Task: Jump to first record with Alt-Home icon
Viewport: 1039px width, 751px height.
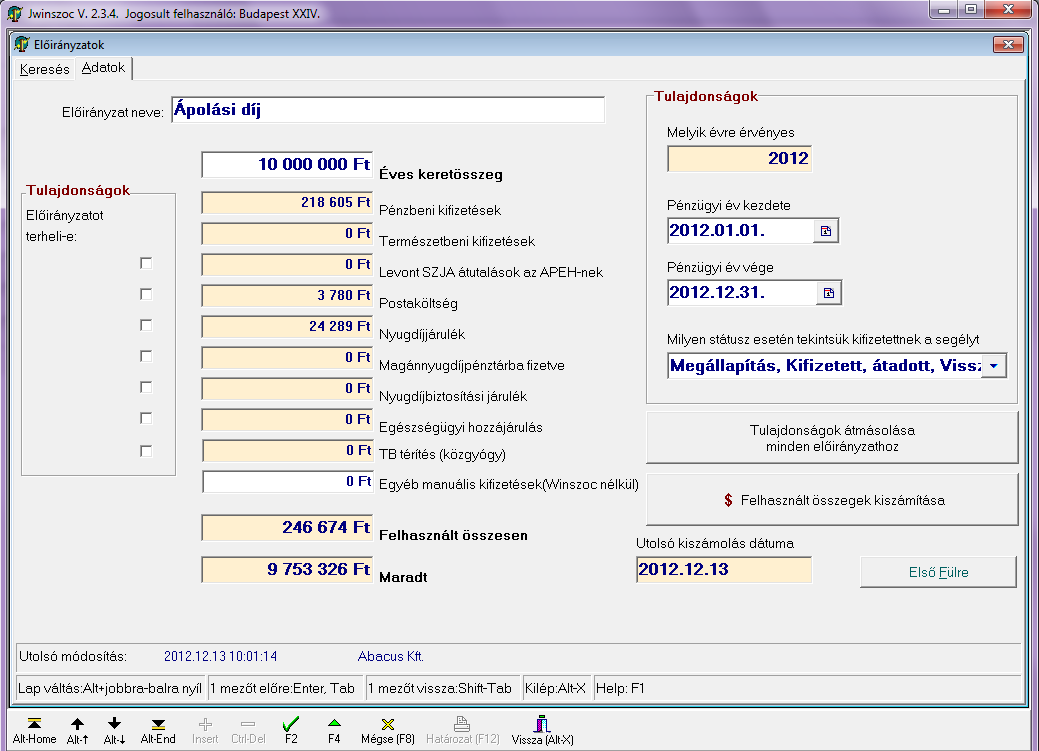Action: click(34, 723)
